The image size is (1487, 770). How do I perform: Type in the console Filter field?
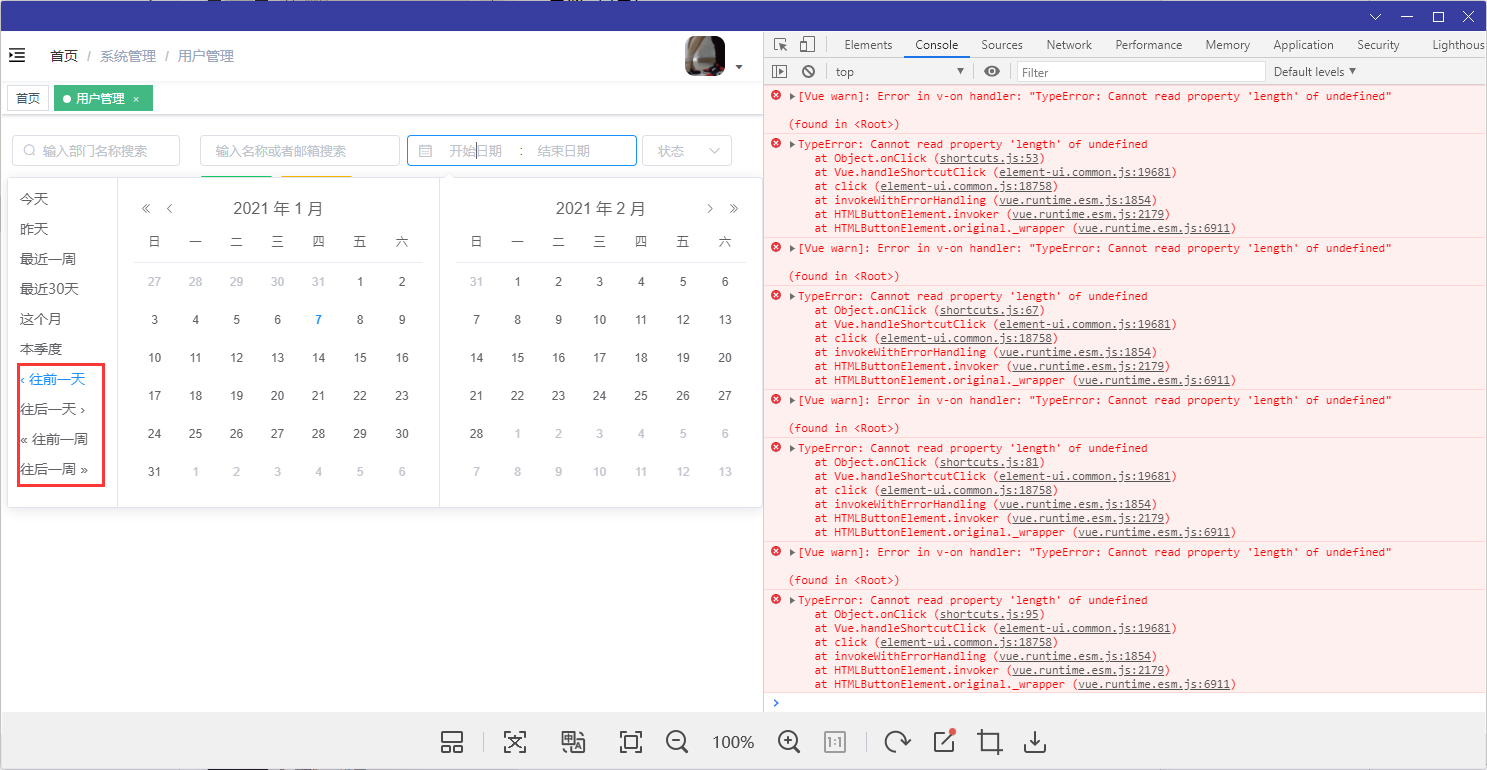pos(1140,71)
